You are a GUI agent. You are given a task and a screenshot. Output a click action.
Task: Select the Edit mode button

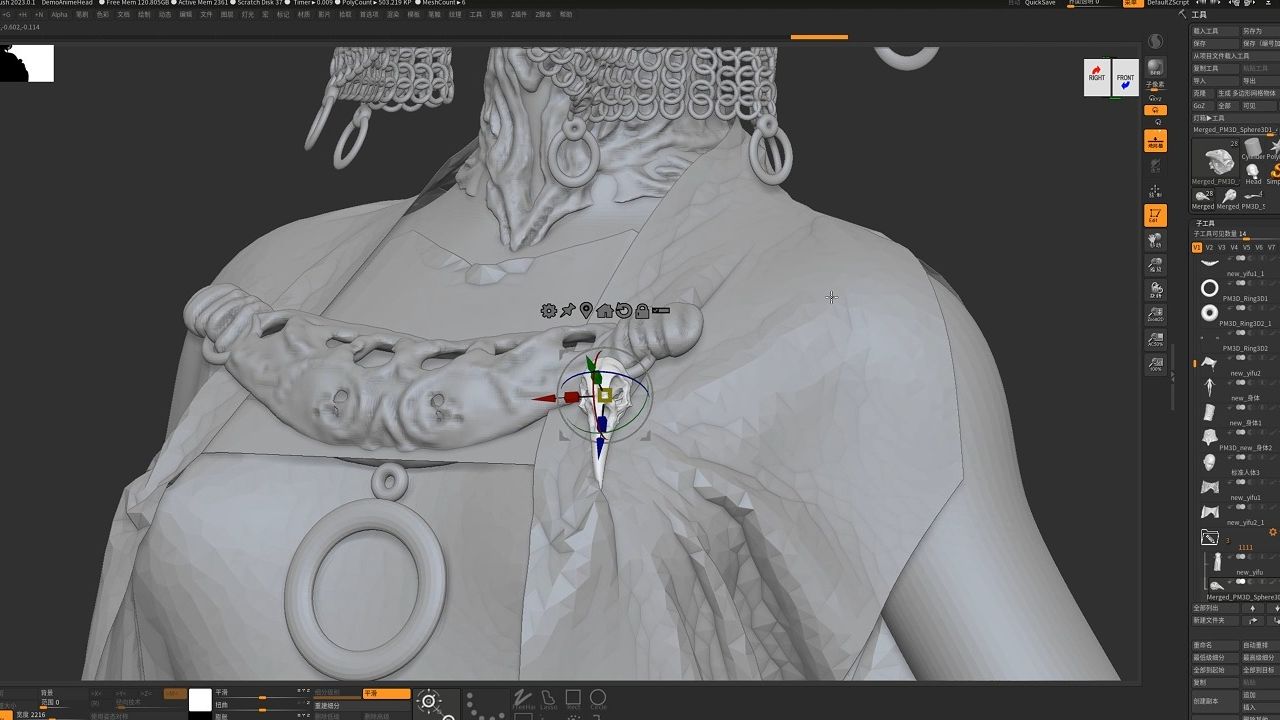click(1155, 215)
